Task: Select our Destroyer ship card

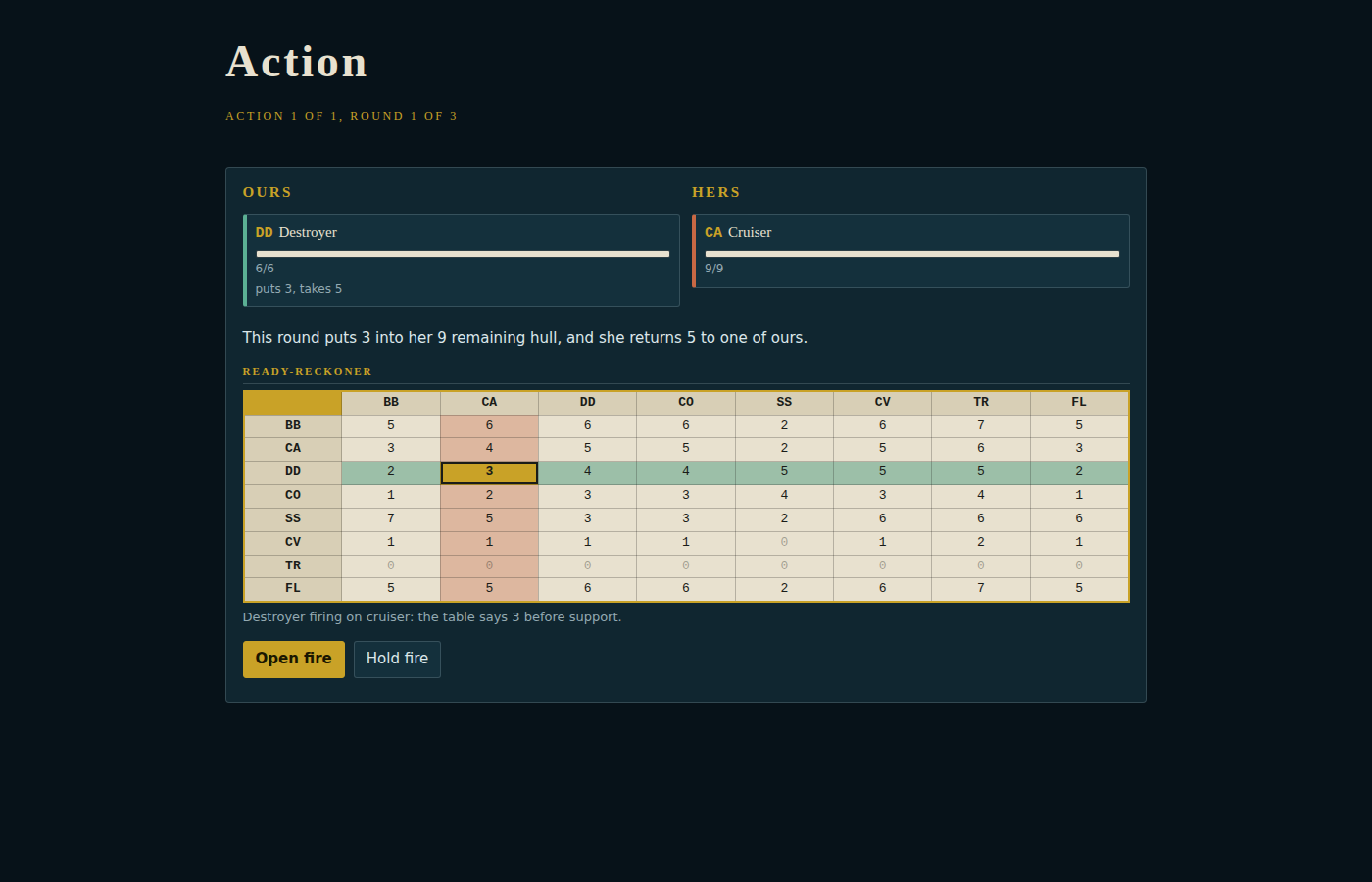Action: click(461, 260)
